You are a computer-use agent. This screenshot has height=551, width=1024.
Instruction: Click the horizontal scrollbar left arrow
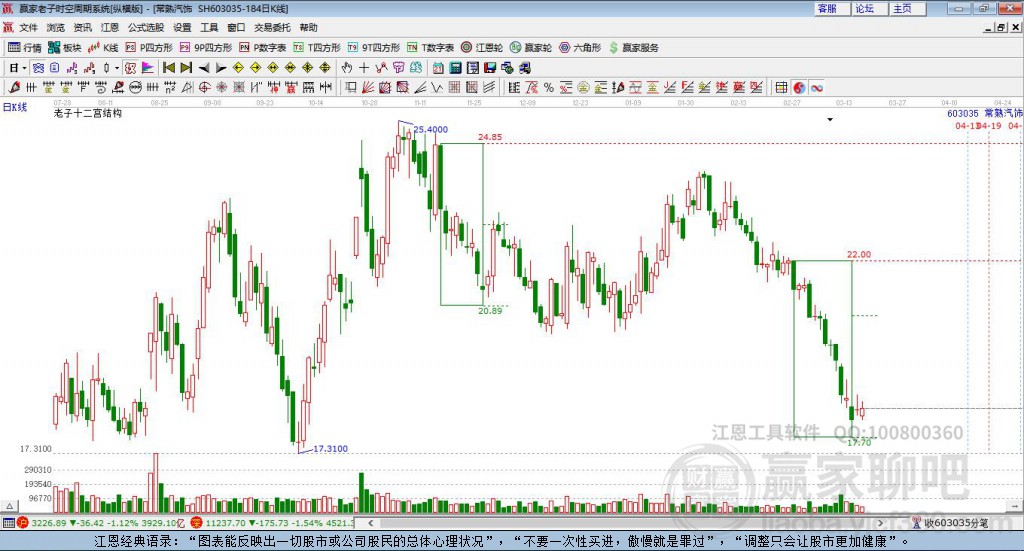(371, 523)
